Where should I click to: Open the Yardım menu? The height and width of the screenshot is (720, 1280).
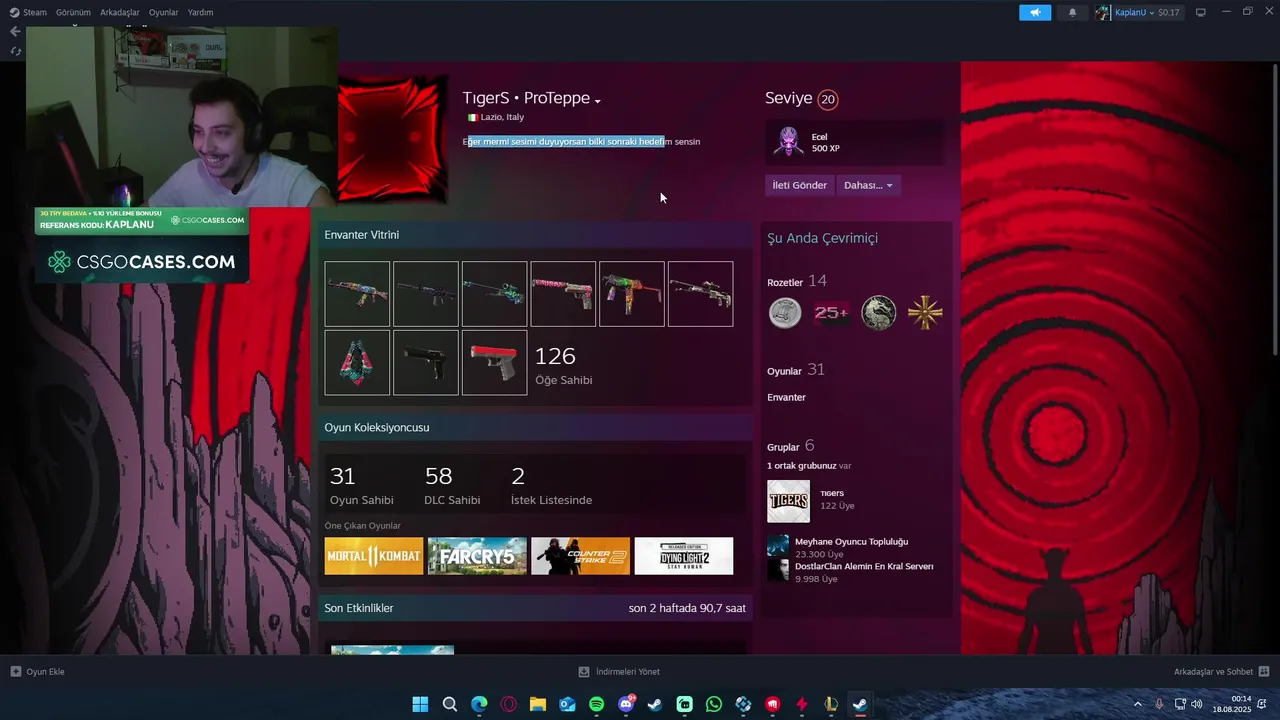[200, 12]
